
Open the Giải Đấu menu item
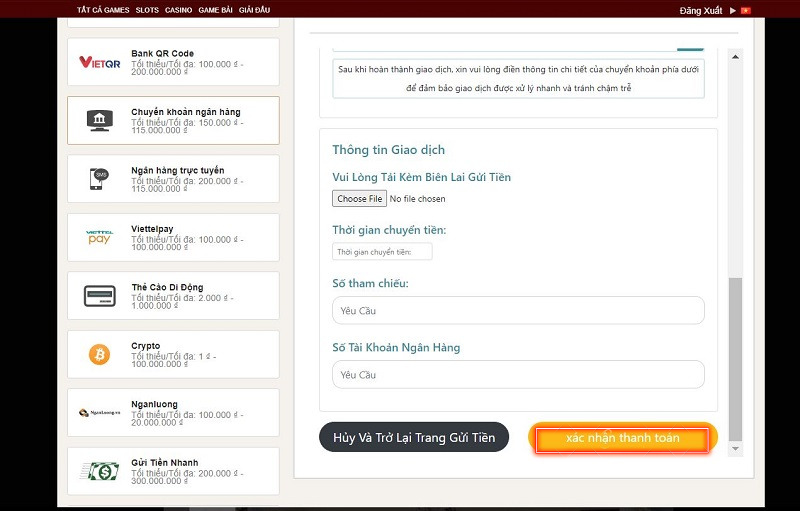tap(254, 9)
